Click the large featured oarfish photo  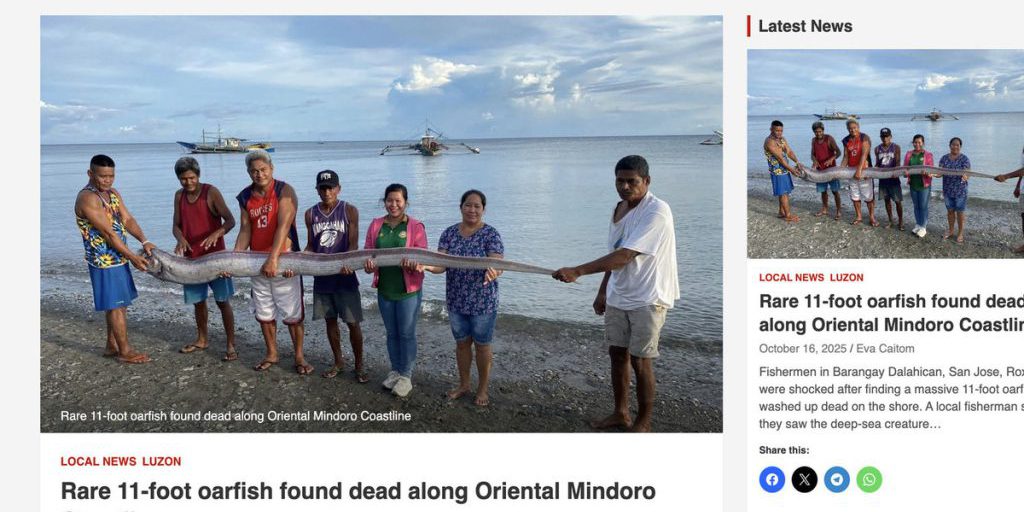[381, 224]
